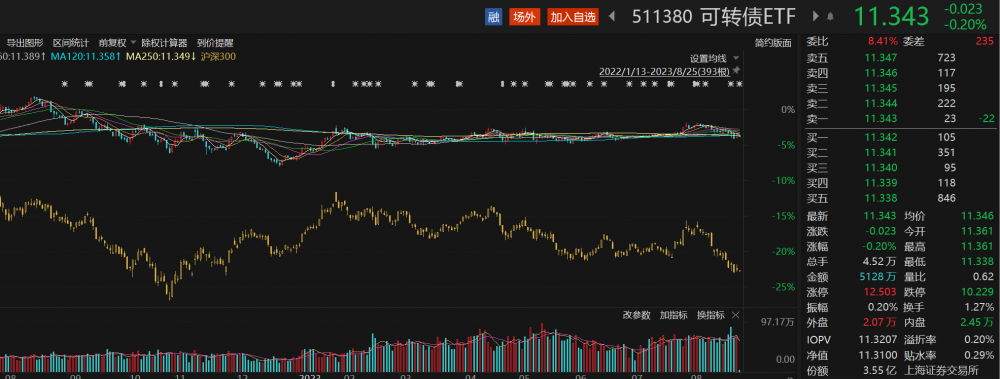Click 加指标 to add indicator
Image resolution: width=1000 pixels, height=379 pixels.
point(673,315)
